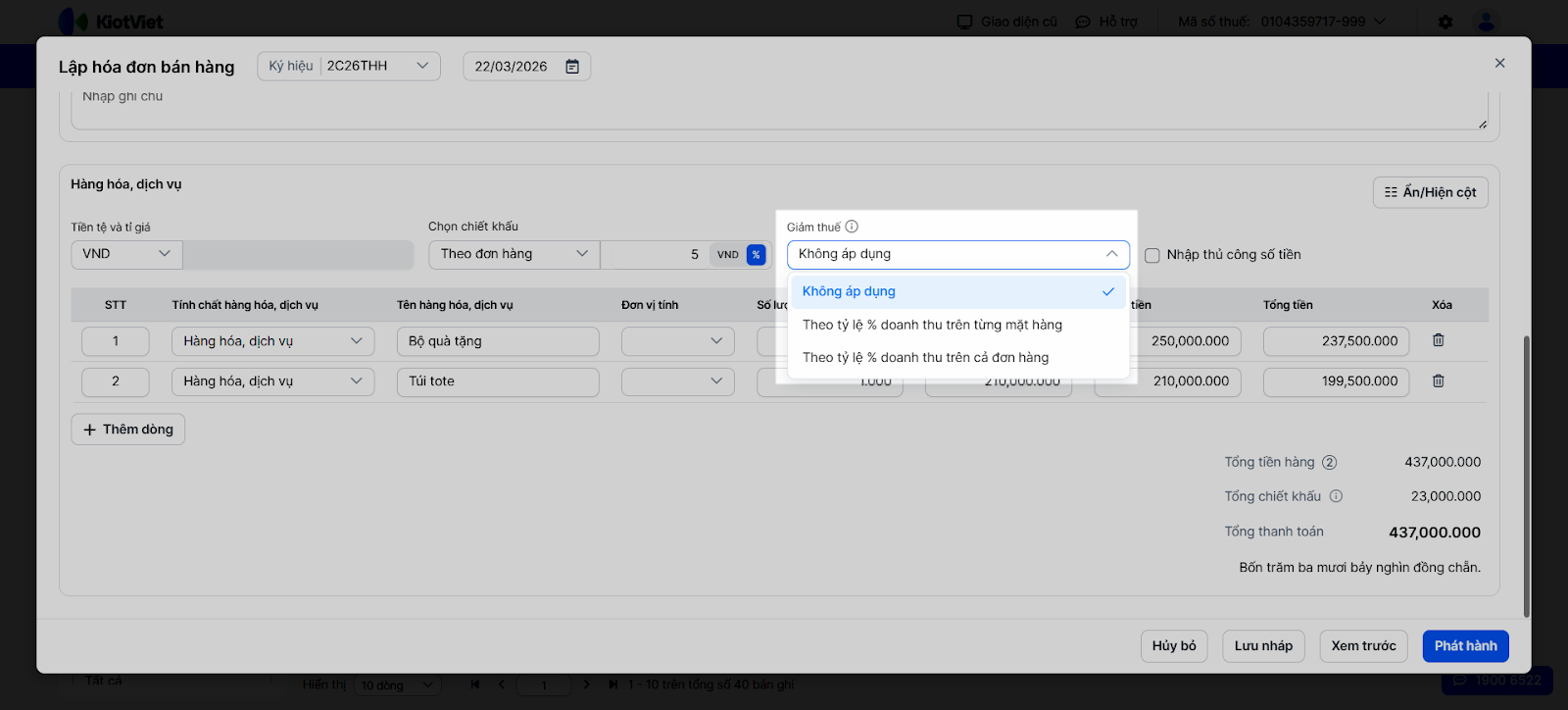Delete row 1 with trash icon

point(1438,340)
